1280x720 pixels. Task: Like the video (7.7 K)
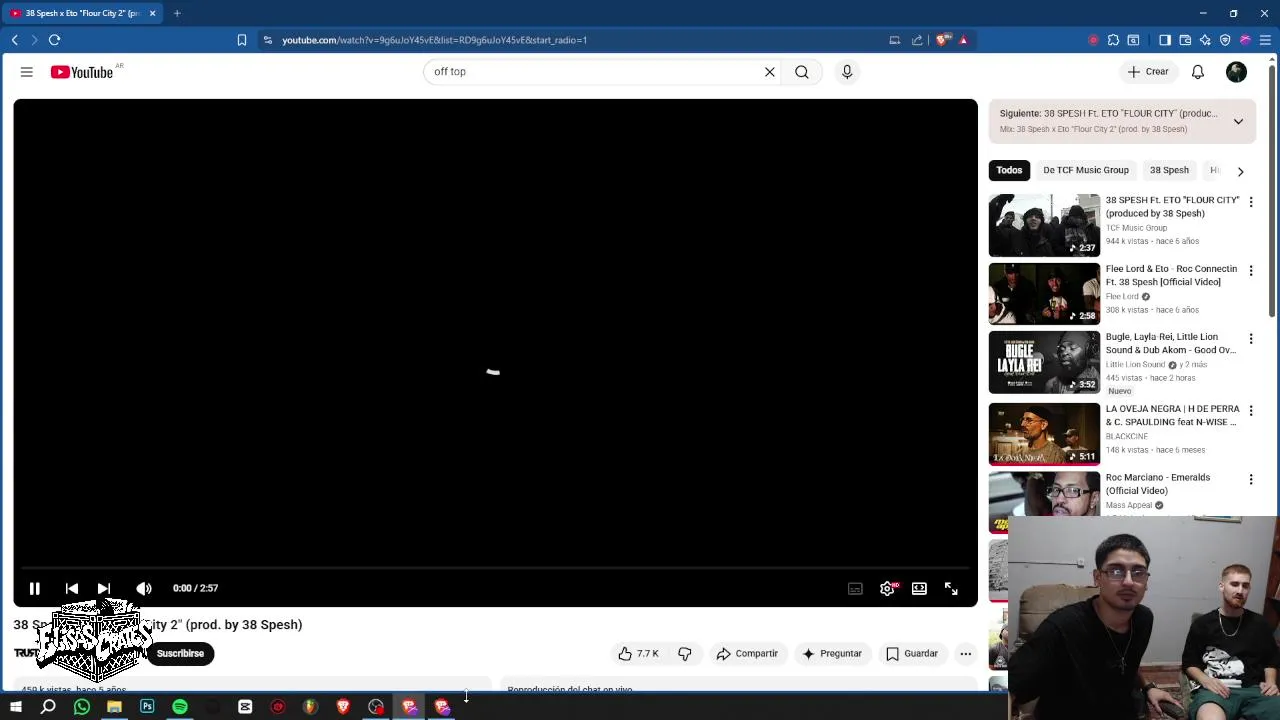(x=637, y=654)
